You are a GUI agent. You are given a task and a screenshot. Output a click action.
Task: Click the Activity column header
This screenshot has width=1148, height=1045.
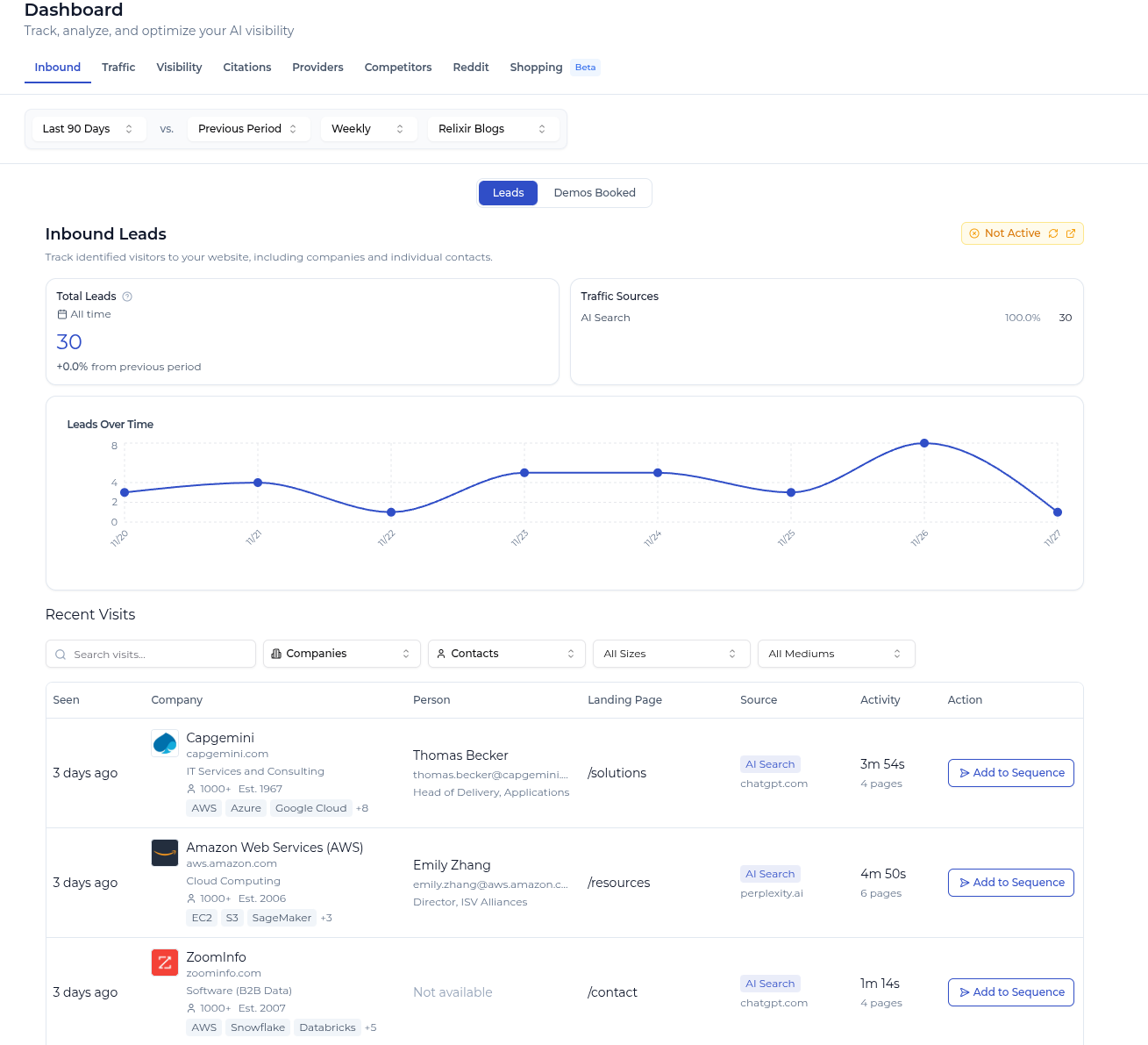point(880,700)
